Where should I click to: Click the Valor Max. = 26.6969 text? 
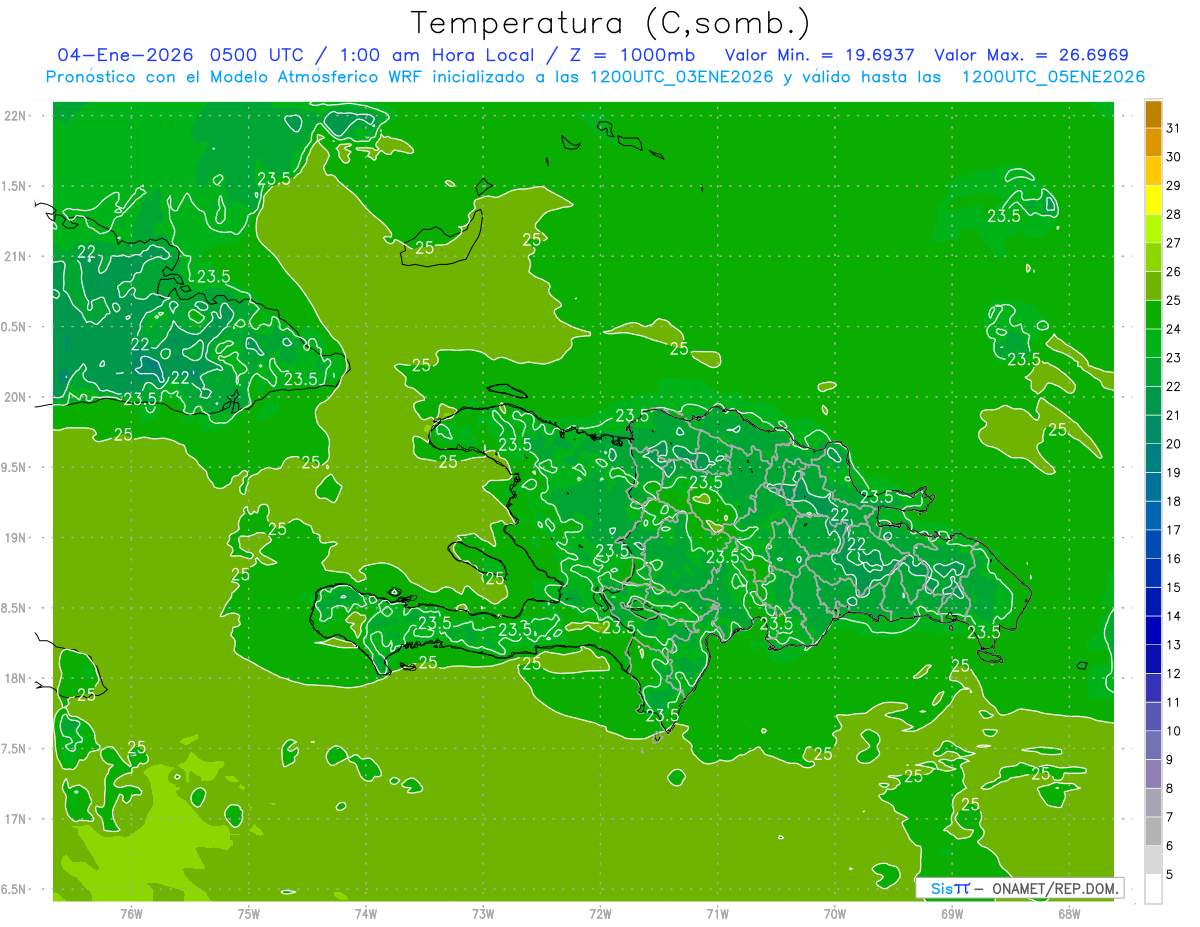pos(1031,55)
